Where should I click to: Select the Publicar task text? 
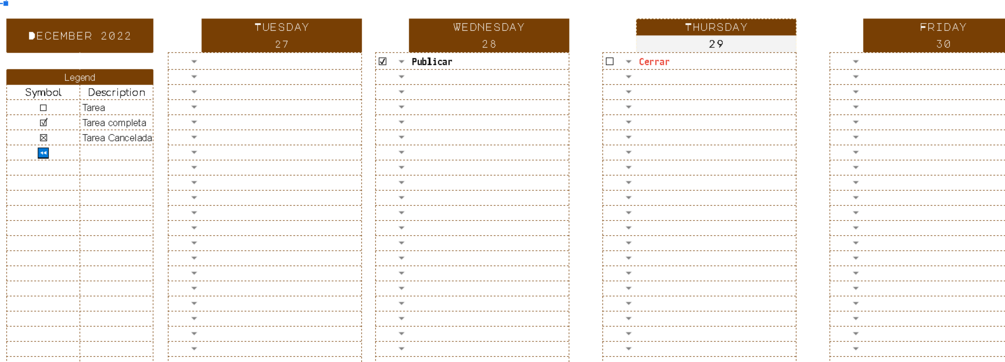tap(431, 62)
